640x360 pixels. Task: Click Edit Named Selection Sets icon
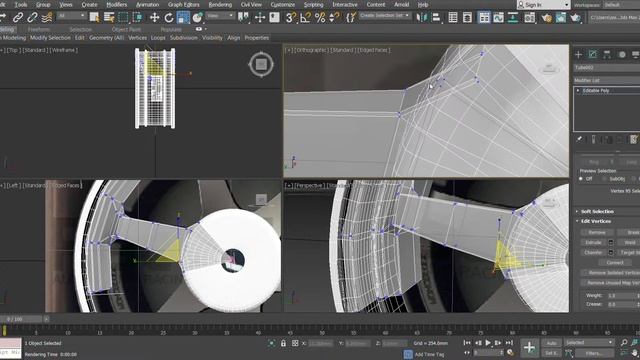click(x=351, y=17)
